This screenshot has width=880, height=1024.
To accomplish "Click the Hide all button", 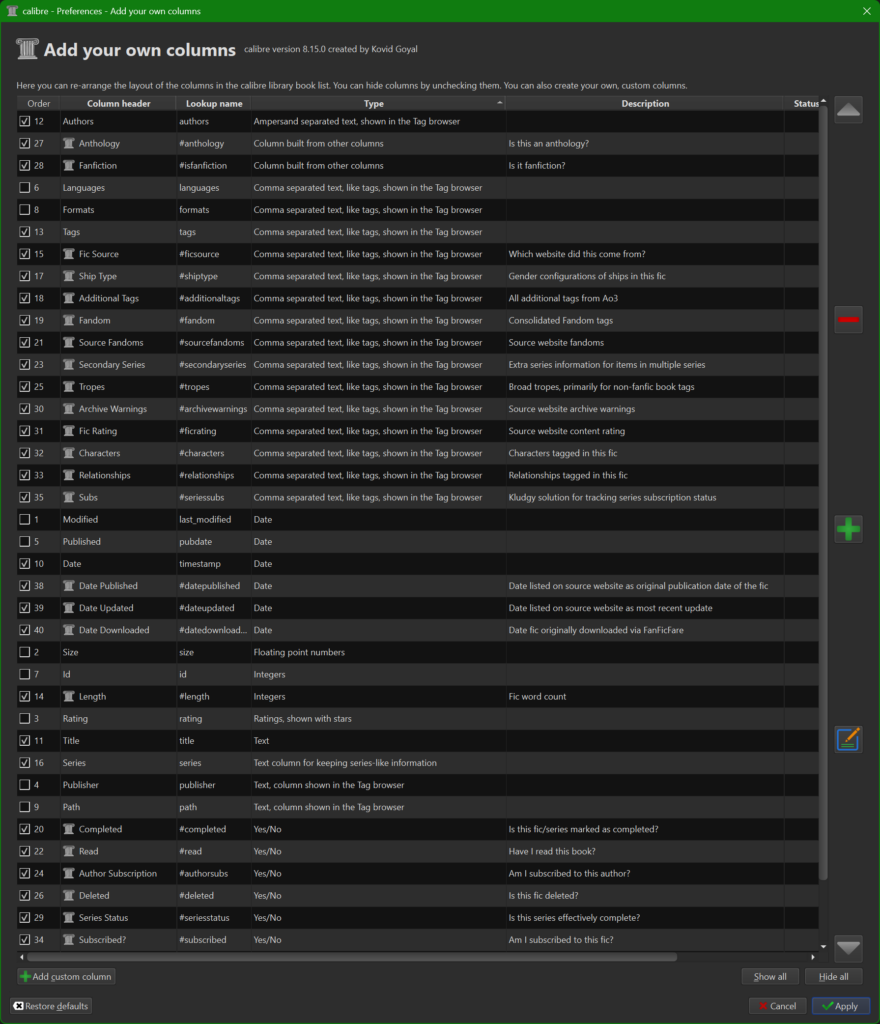I will [x=833, y=976].
